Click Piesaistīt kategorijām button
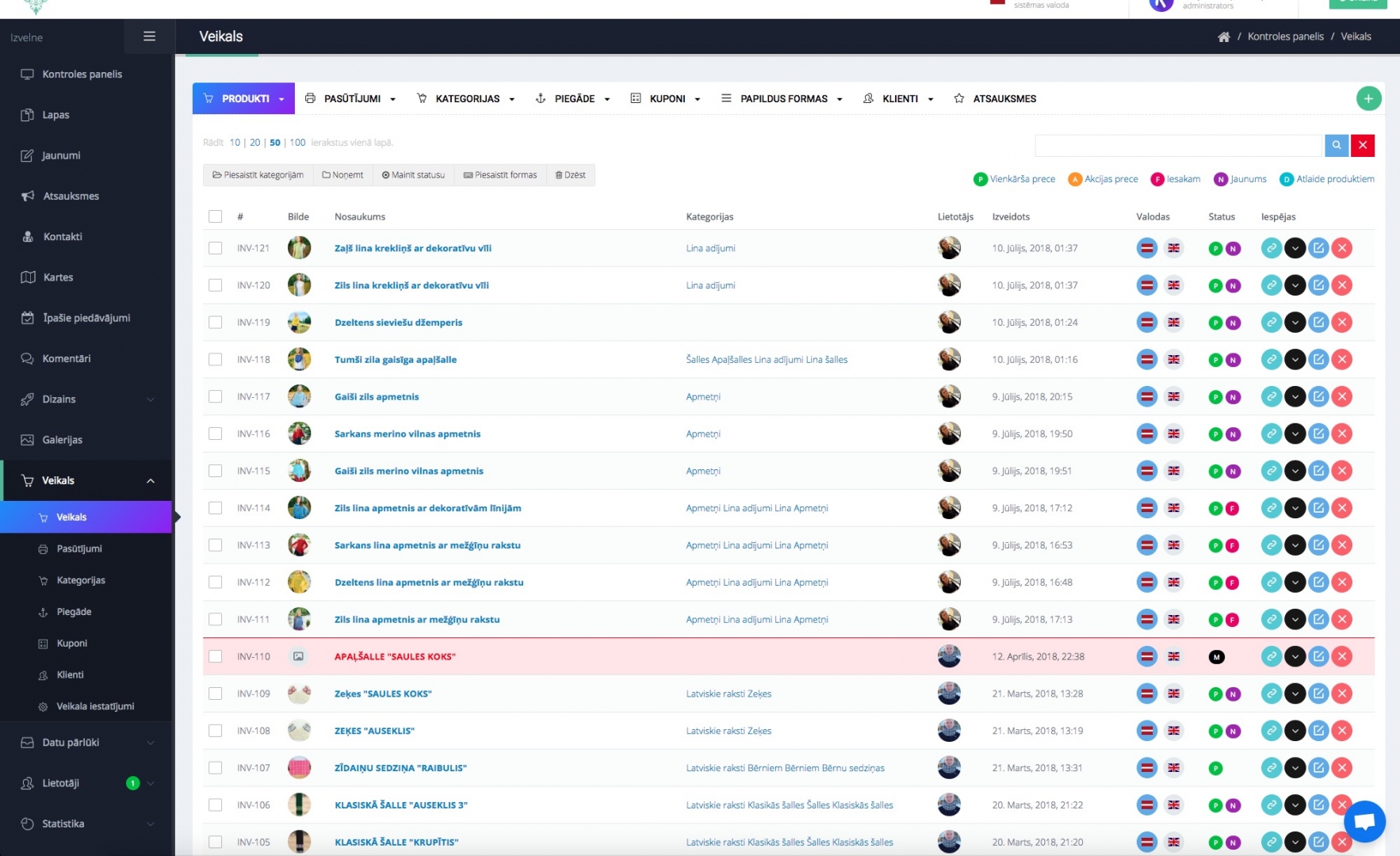This screenshot has height=856, width=1400. click(x=258, y=175)
